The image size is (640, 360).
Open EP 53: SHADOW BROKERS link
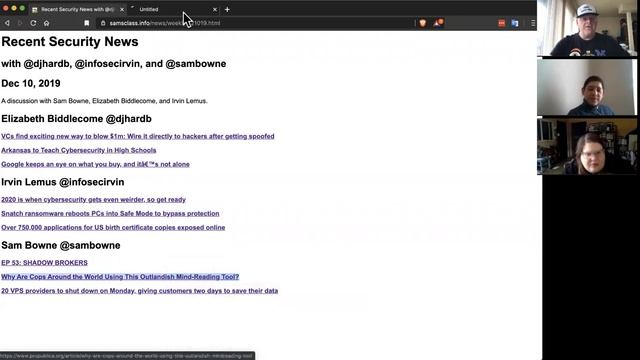(44, 263)
